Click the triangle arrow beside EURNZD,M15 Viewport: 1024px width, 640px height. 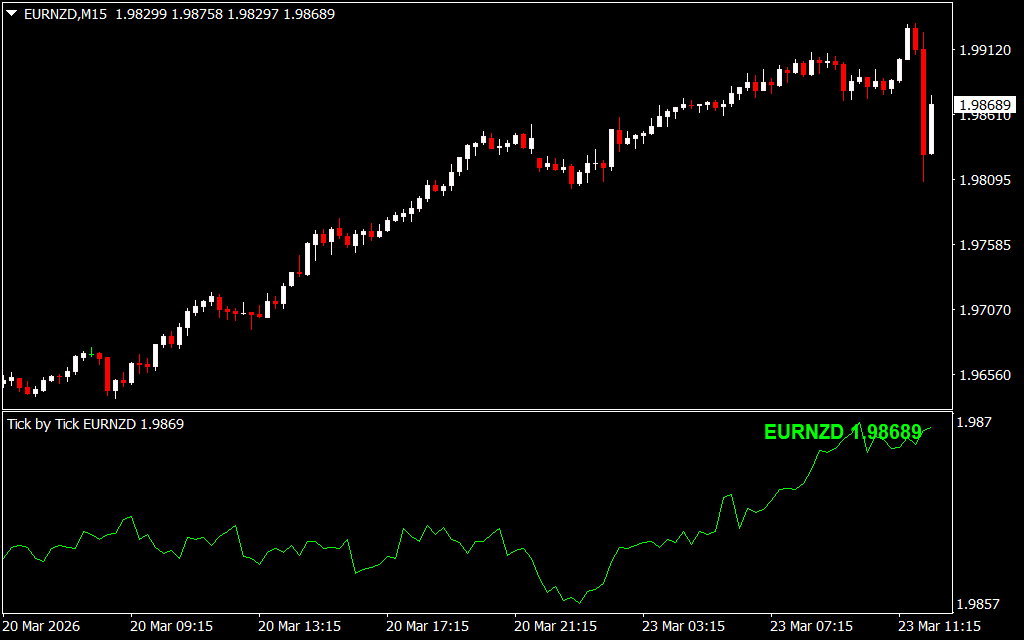point(11,14)
